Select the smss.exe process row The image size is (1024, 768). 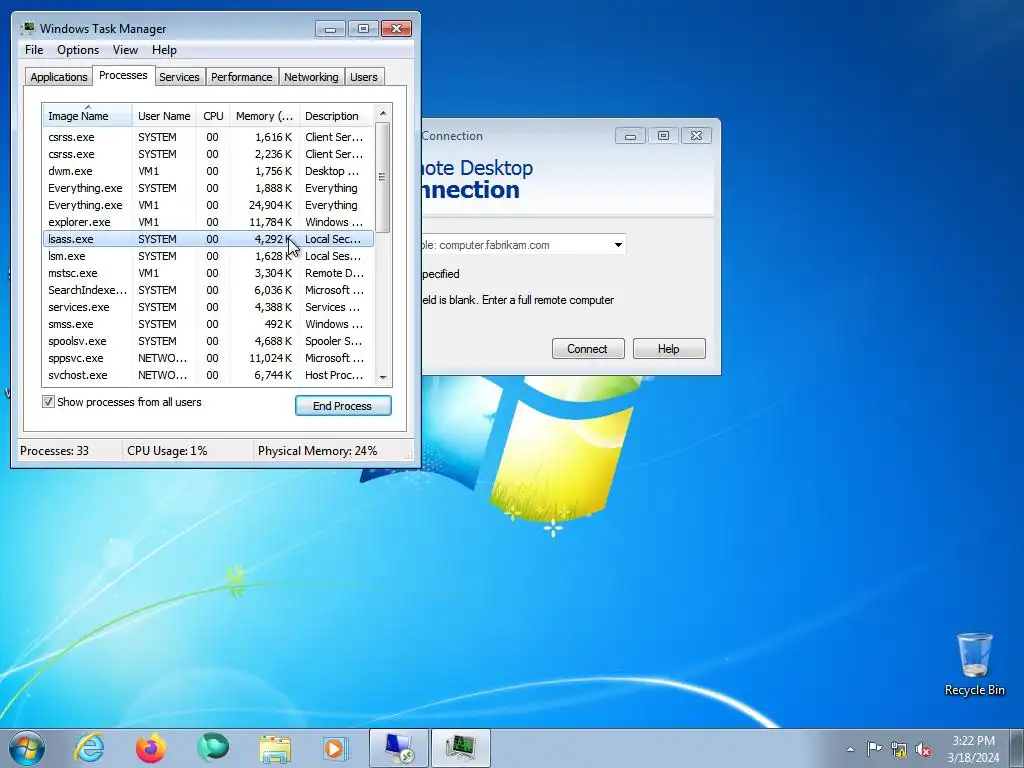pyautogui.click(x=208, y=324)
